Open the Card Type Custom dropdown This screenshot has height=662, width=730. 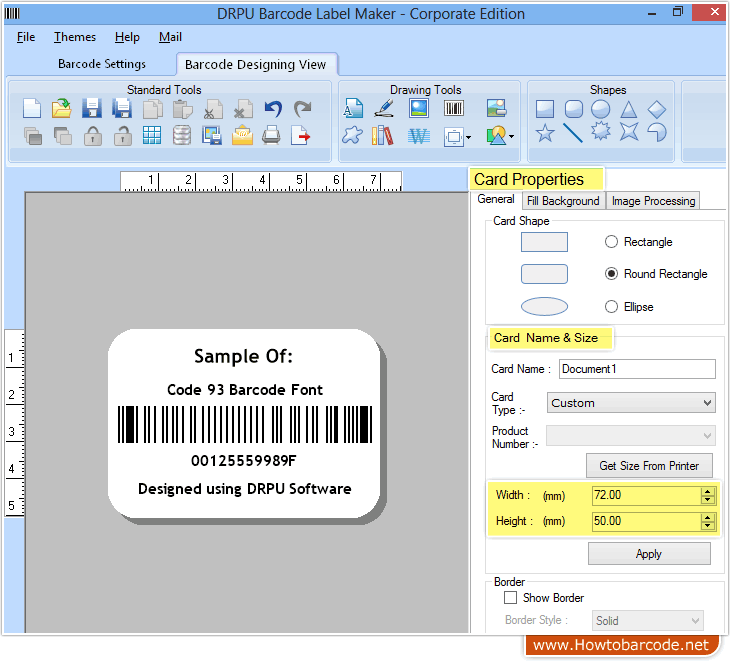[x=631, y=403]
